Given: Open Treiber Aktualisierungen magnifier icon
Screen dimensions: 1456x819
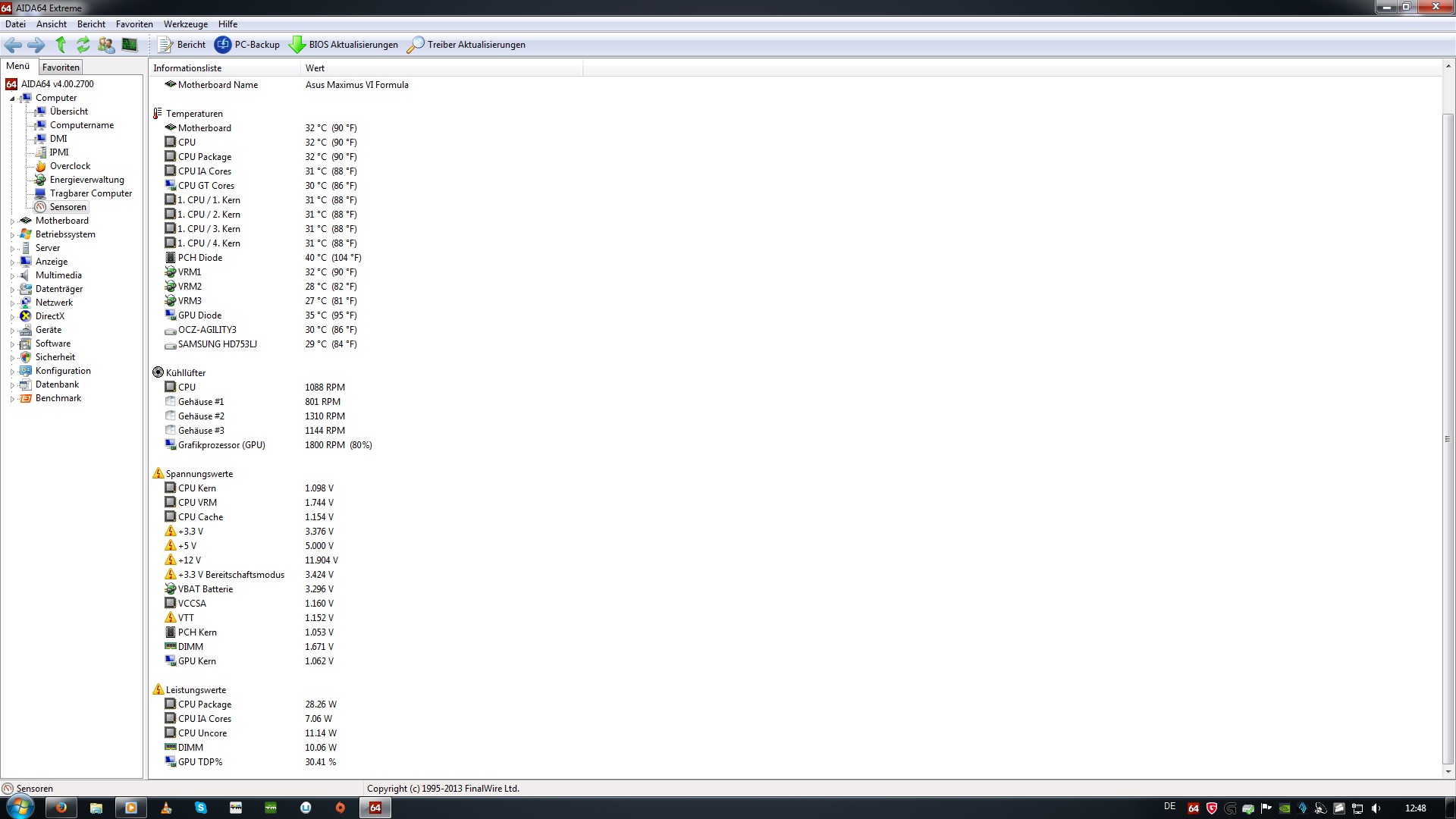Looking at the screenshot, I should [415, 45].
